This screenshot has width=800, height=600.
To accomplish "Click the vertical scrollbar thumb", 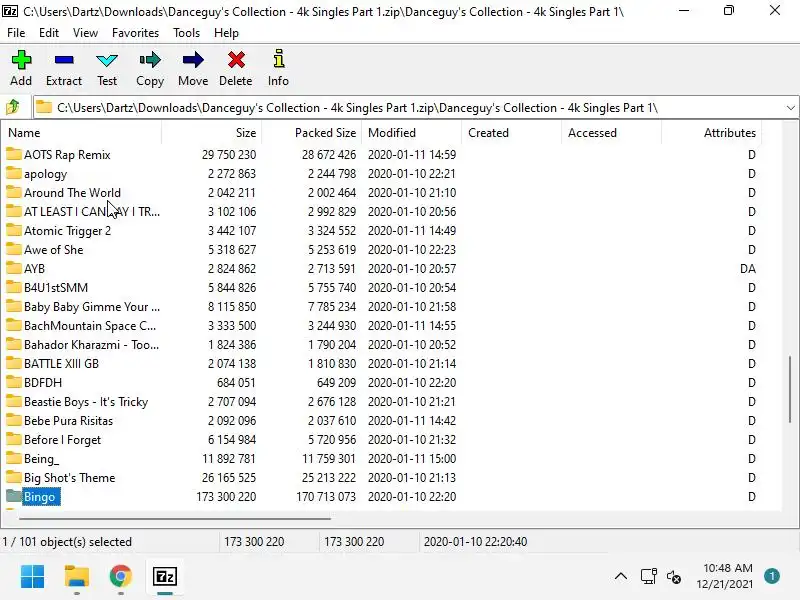I will (790, 389).
